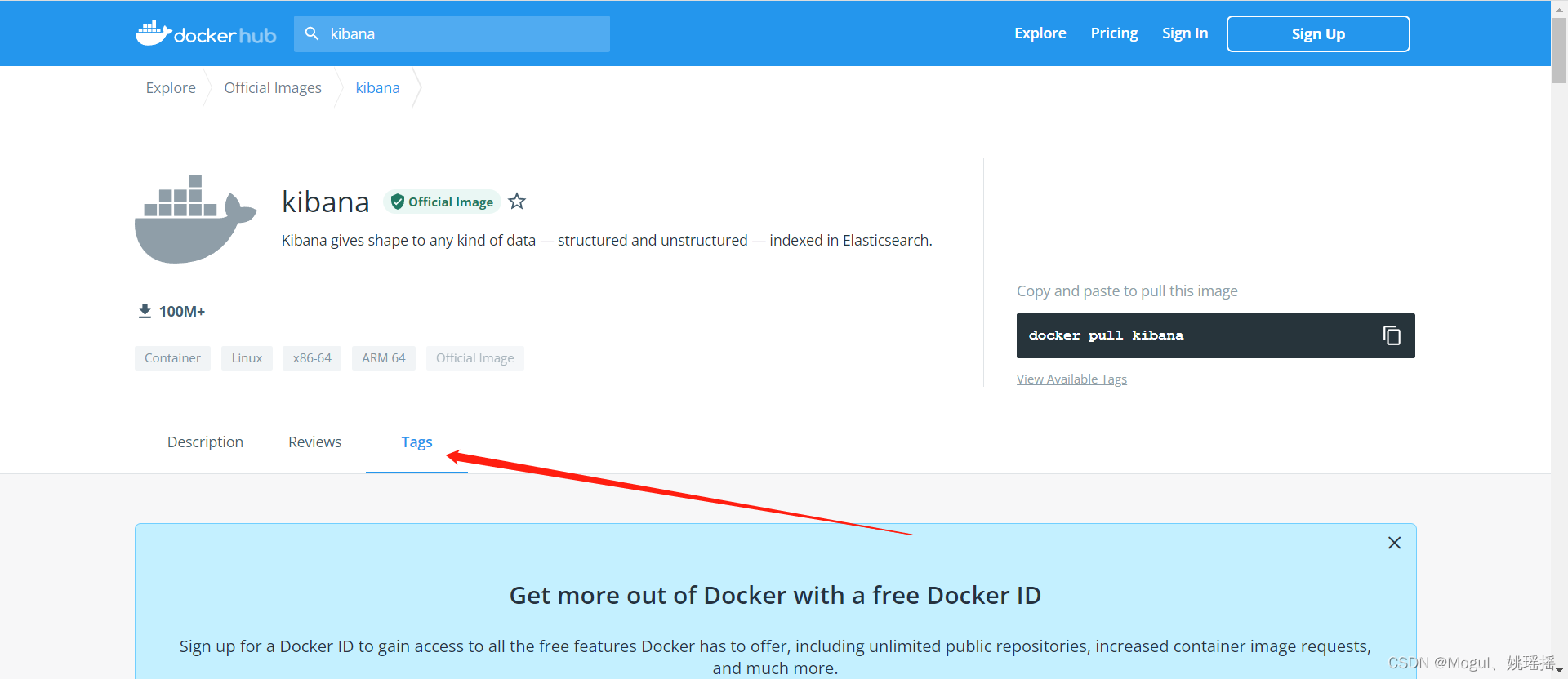Screen dimensions: 1568x679
Task: Click the 'Copy and paste to pull this image' text
Action: click(x=1127, y=291)
